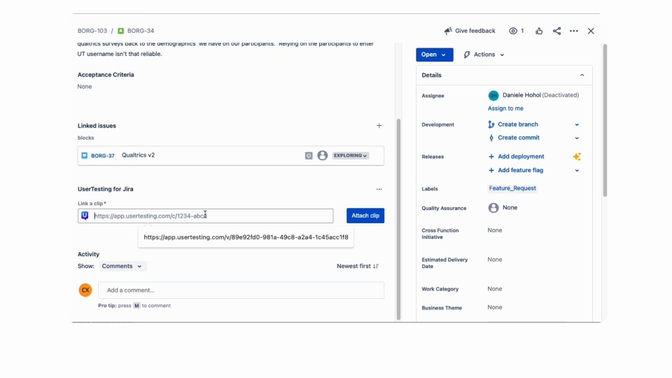Screen dimensions: 672x378
Task: Click the Create commit icon
Action: [491, 138]
